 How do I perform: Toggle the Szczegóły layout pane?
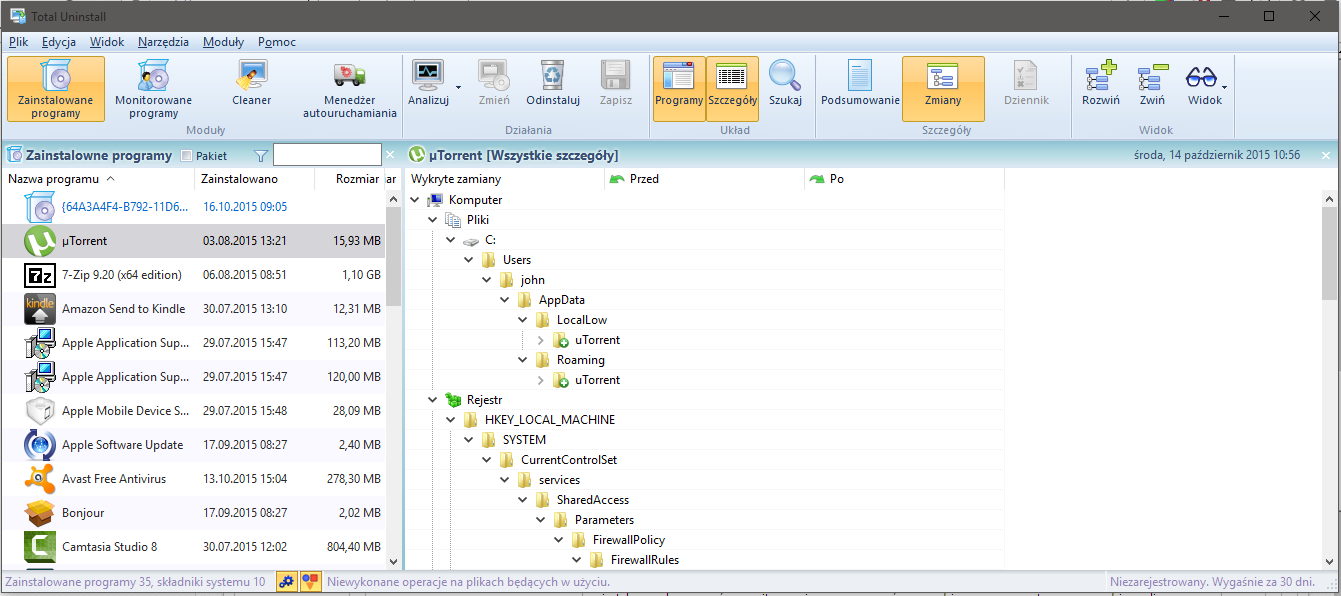(x=732, y=89)
